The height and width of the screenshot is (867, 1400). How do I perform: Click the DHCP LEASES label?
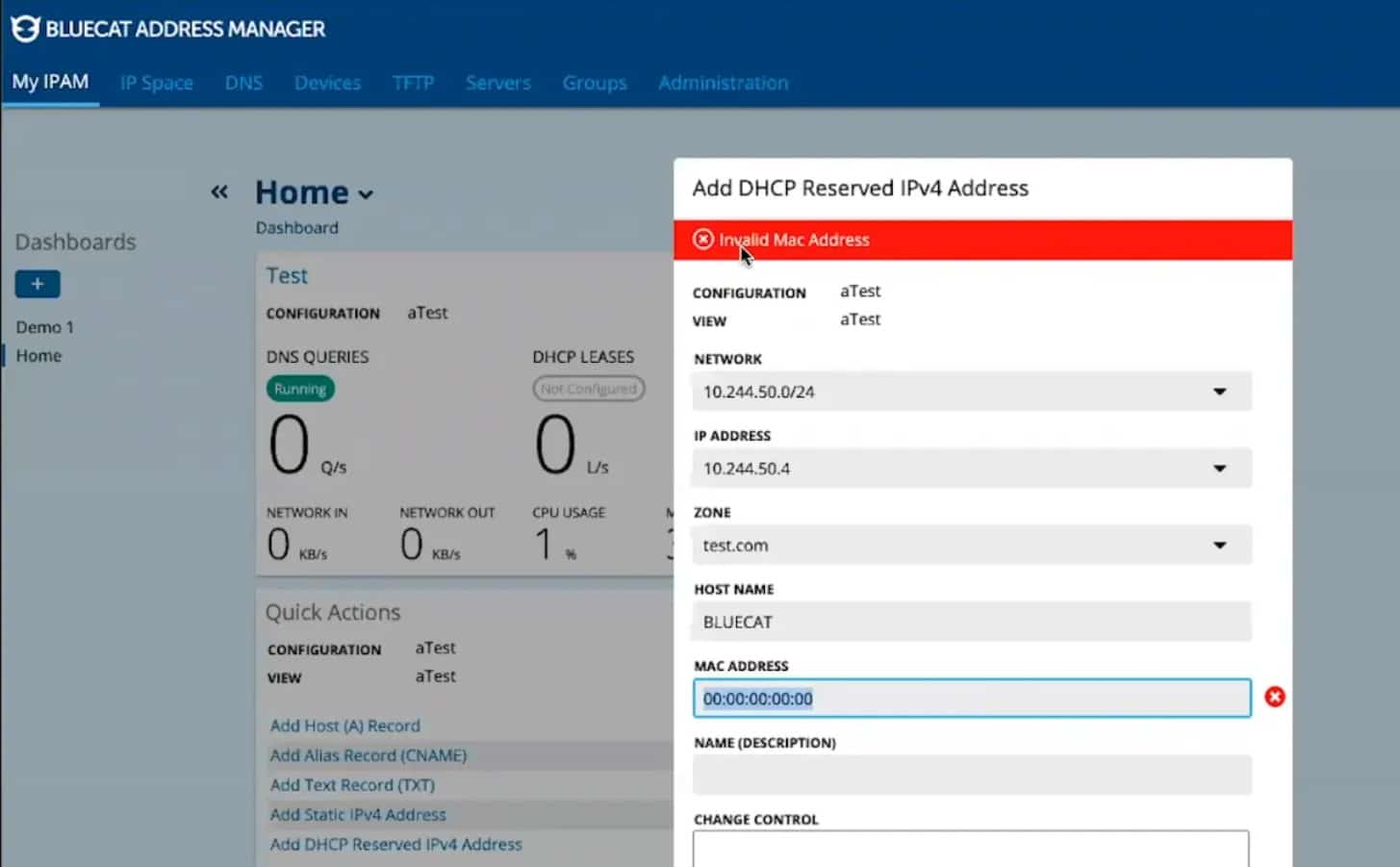[x=583, y=357]
